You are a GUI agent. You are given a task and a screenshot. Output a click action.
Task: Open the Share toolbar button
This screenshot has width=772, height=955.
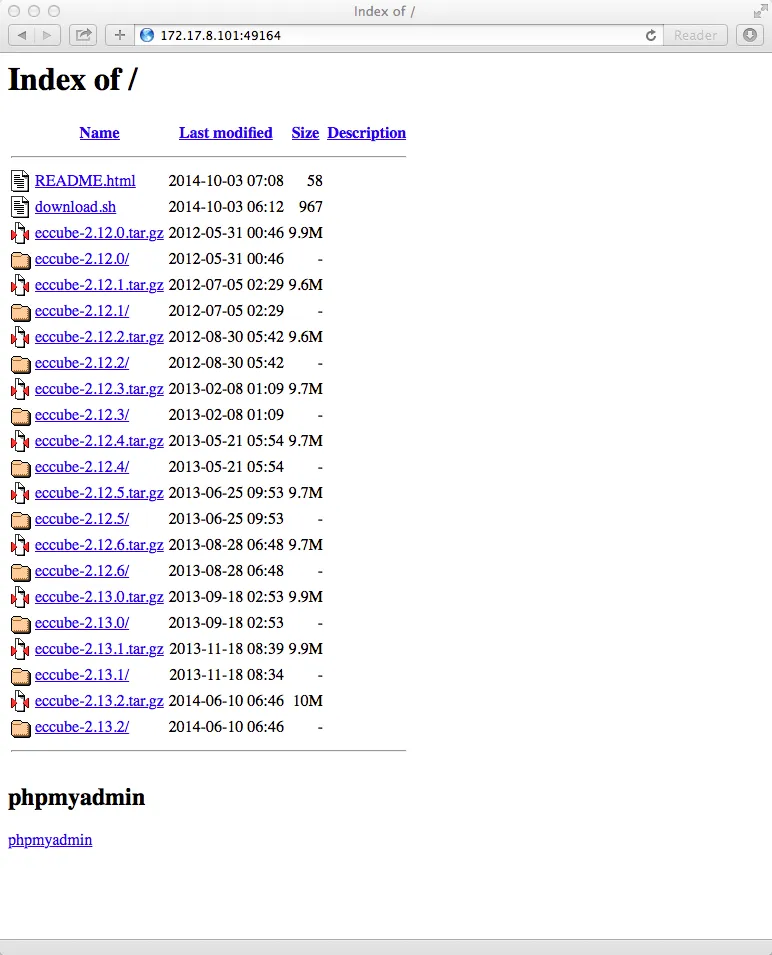[84, 35]
